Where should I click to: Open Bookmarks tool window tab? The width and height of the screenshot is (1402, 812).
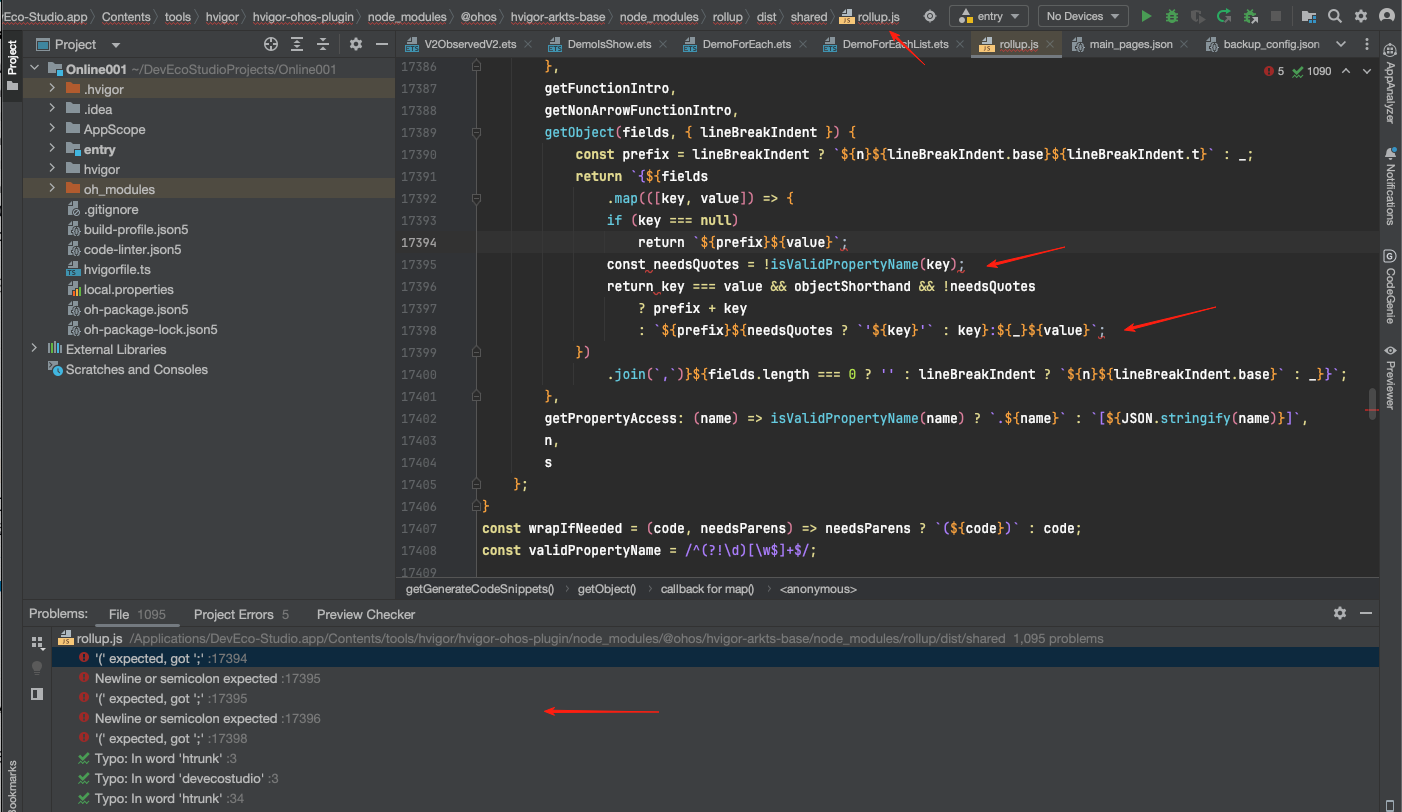[12, 786]
